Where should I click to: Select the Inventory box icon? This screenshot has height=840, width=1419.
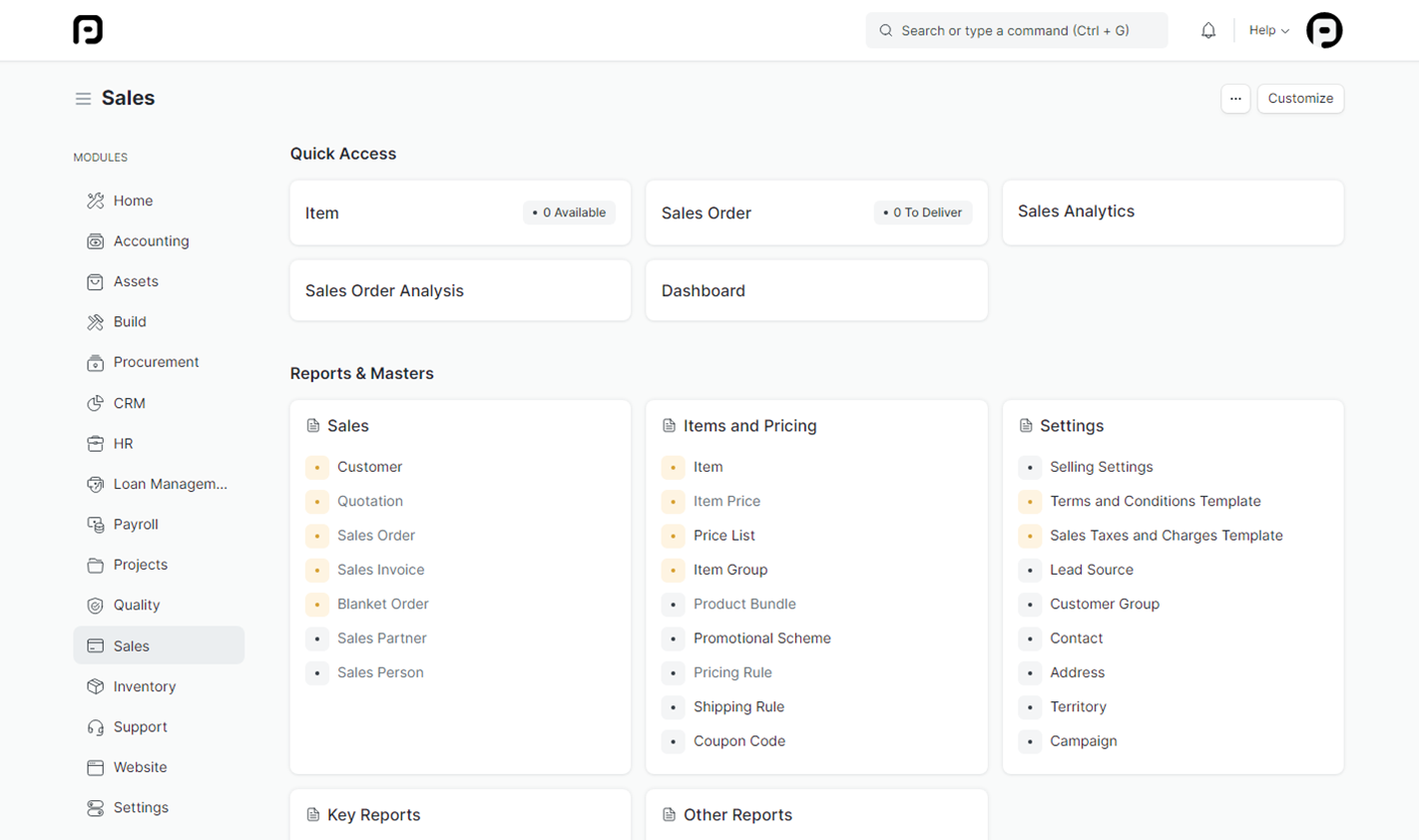[95, 686]
